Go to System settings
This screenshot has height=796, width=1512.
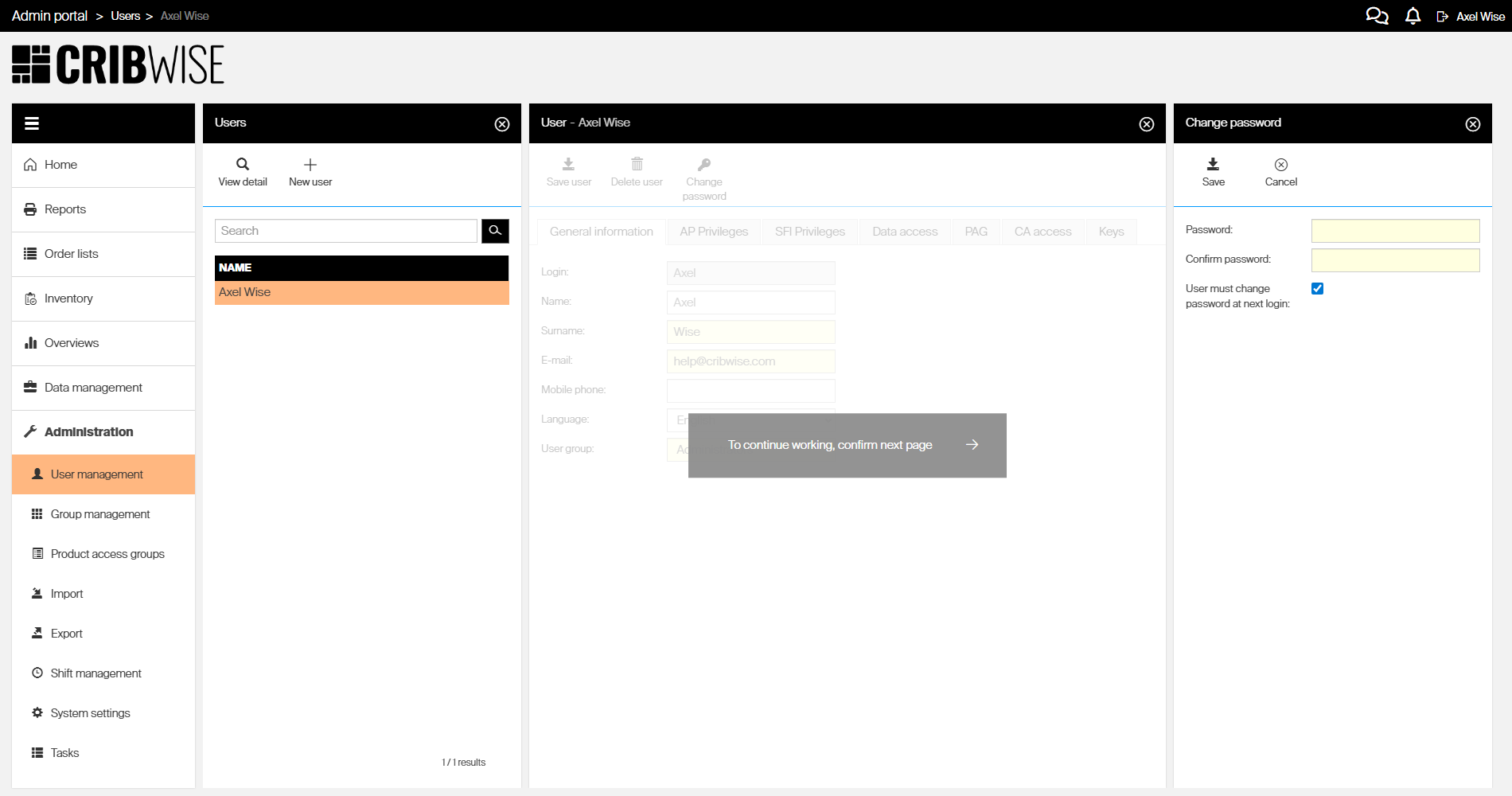(90, 713)
